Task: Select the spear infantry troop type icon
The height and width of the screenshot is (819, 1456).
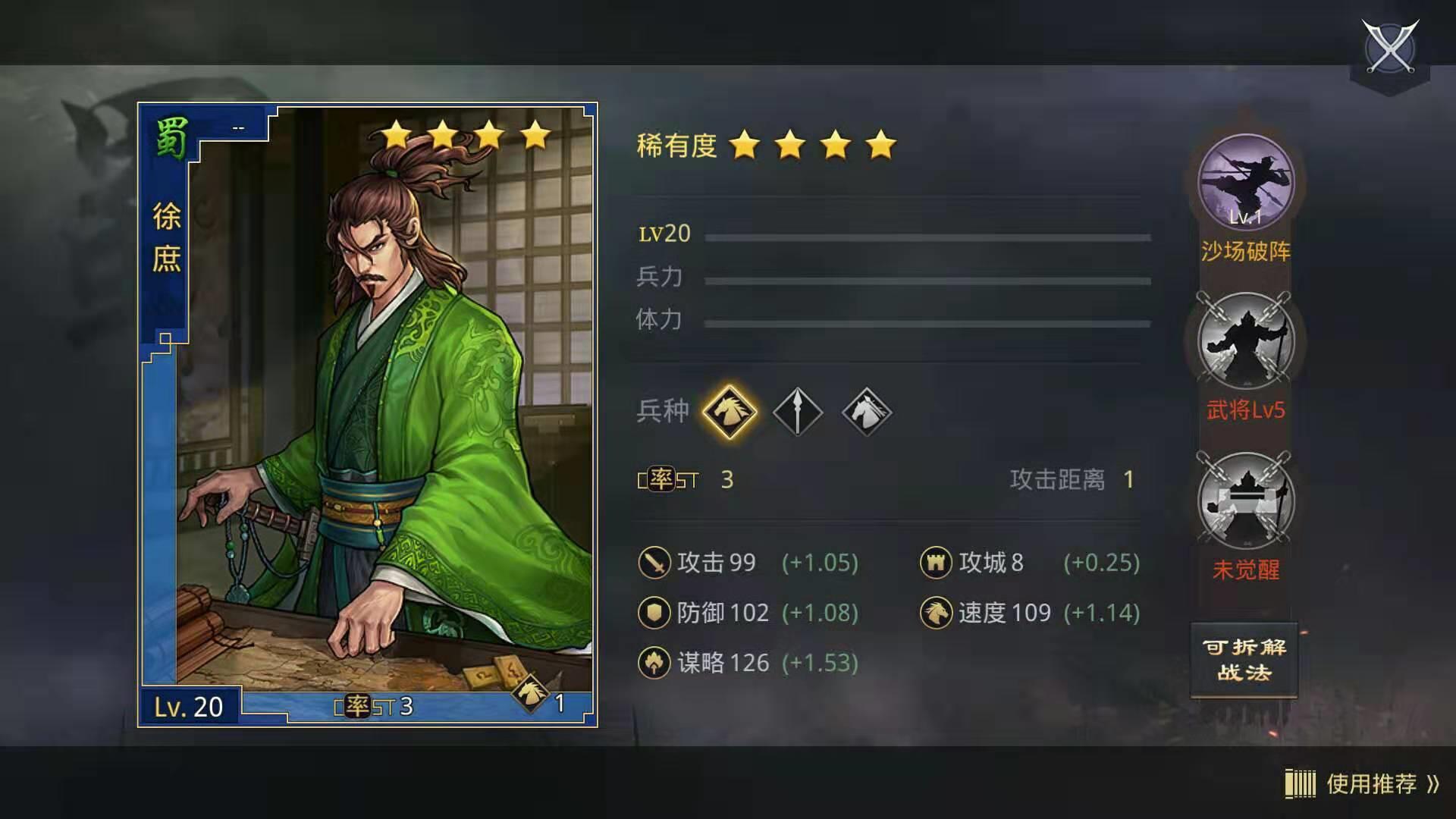Action: point(798,412)
